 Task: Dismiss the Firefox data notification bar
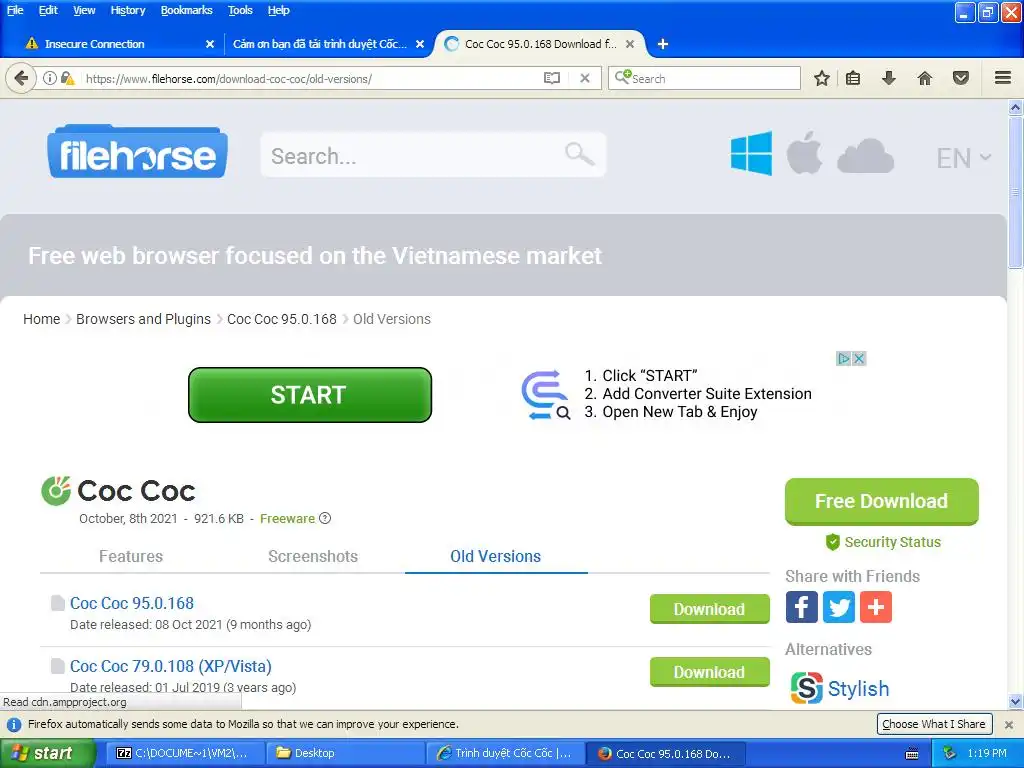pyautogui.click(x=1009, y=725)
